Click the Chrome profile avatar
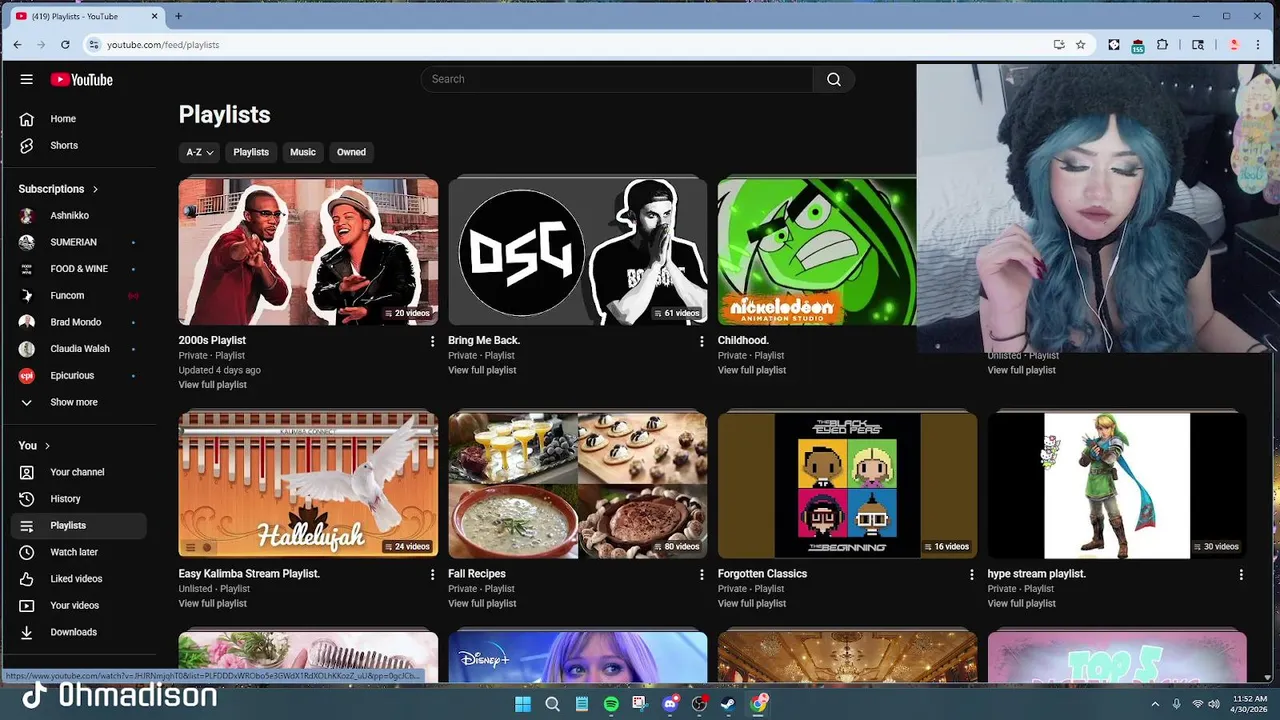1280x720 pixels. pos(1234,45)
